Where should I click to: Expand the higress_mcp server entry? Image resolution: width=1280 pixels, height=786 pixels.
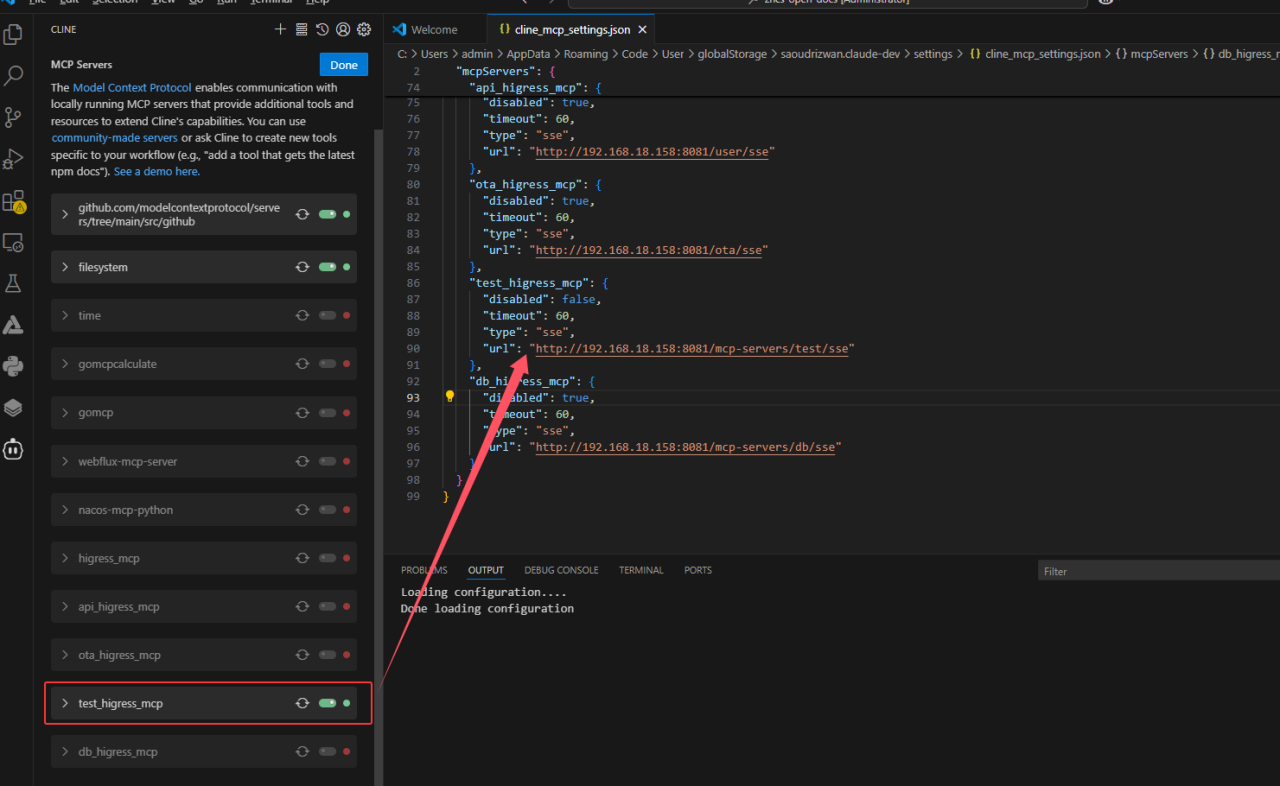[65, 558]
